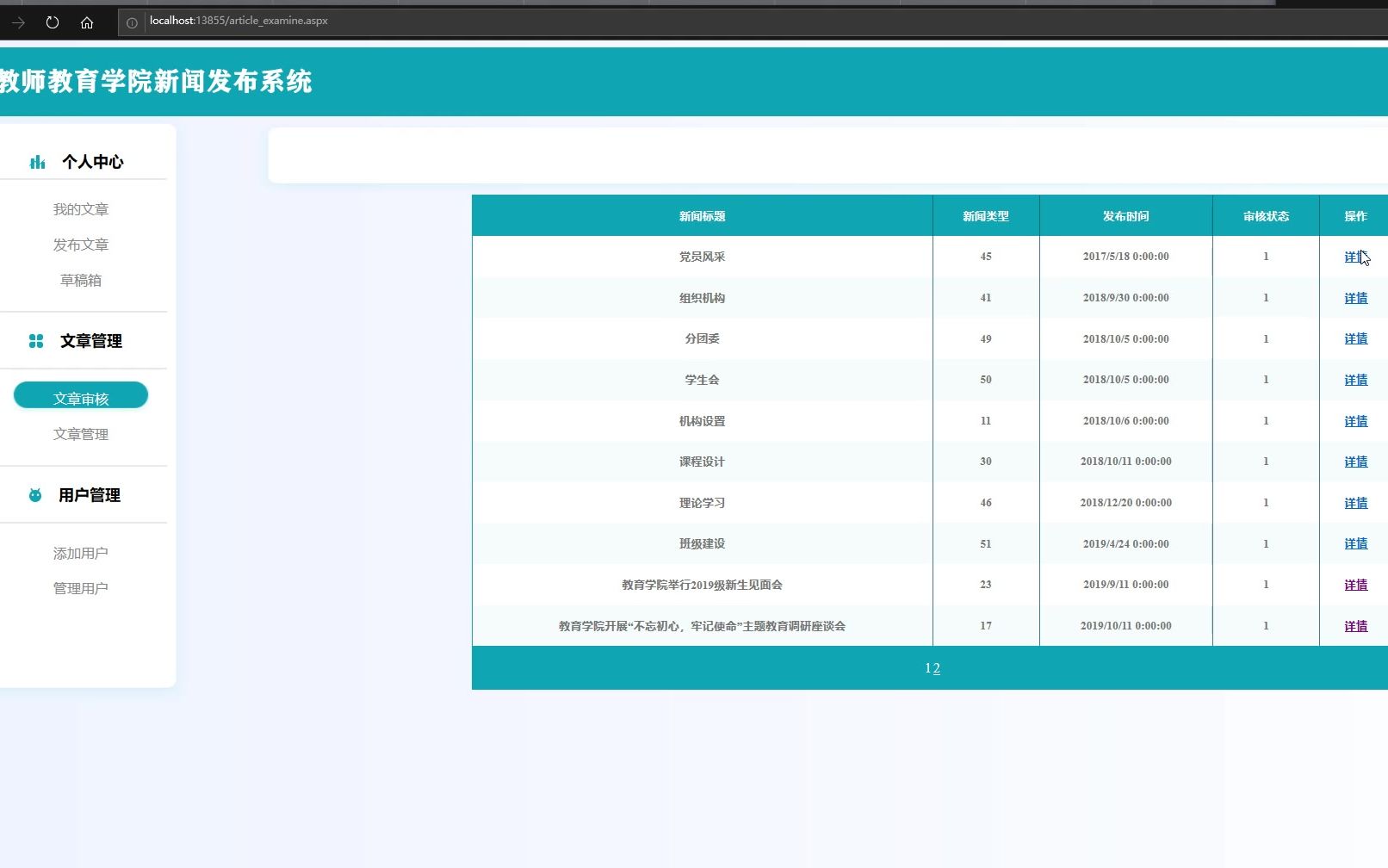Click the site info icon in address bar
Screen dimensions: 1388x868
coord(132,22)
